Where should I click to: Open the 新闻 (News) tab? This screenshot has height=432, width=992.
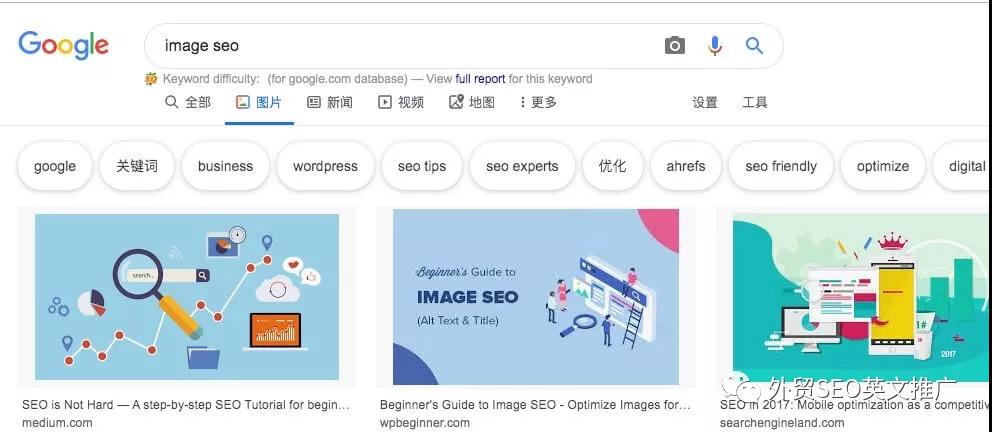point(330,102)
